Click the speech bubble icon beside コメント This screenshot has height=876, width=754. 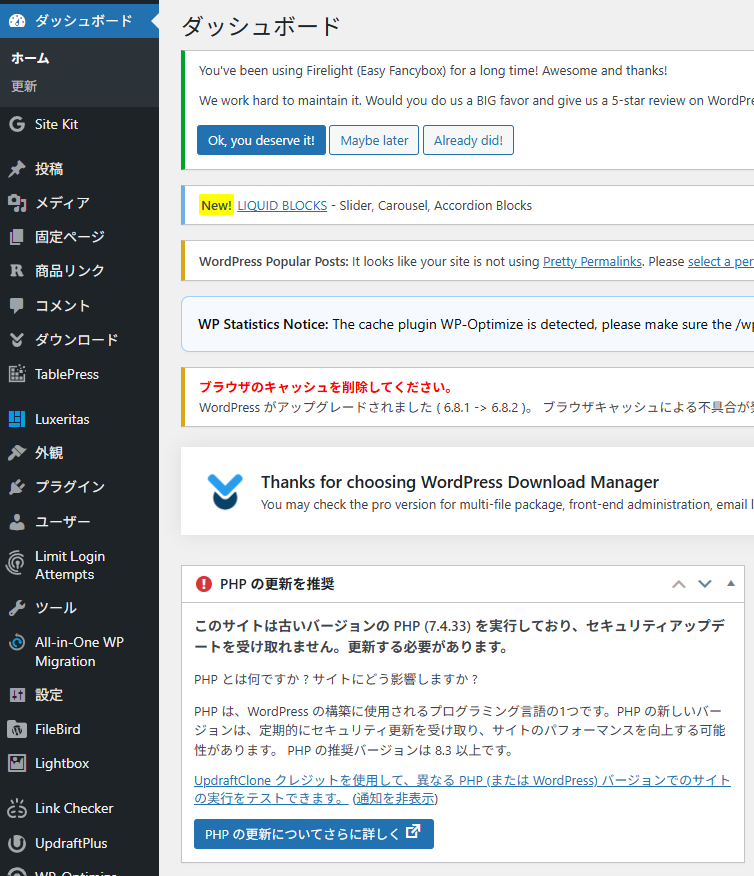[17, 306]
